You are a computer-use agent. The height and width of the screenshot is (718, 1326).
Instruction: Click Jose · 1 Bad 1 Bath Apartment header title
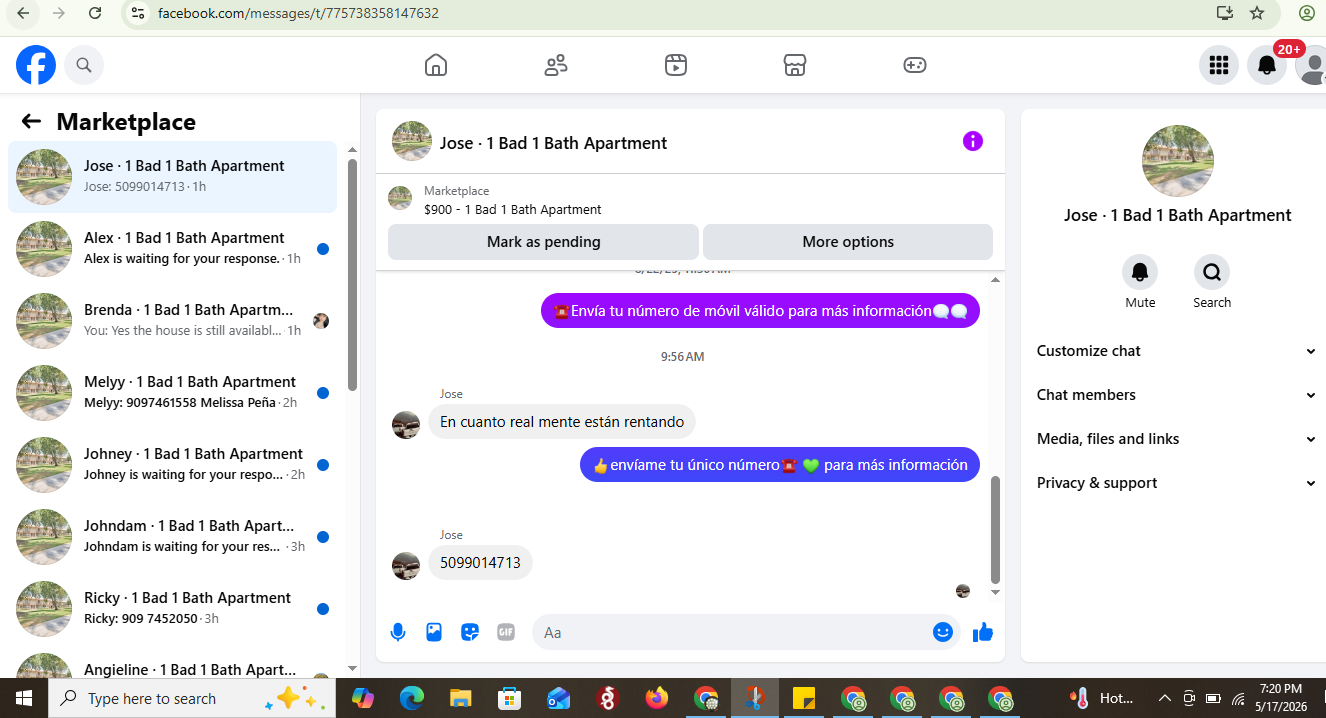click(553, 143)
